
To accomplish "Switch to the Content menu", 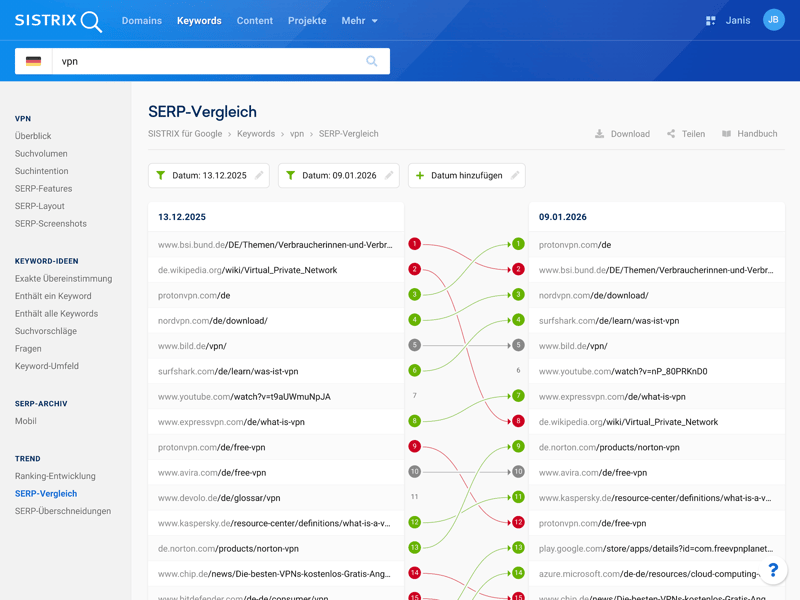I will click(x=254, y=21).
